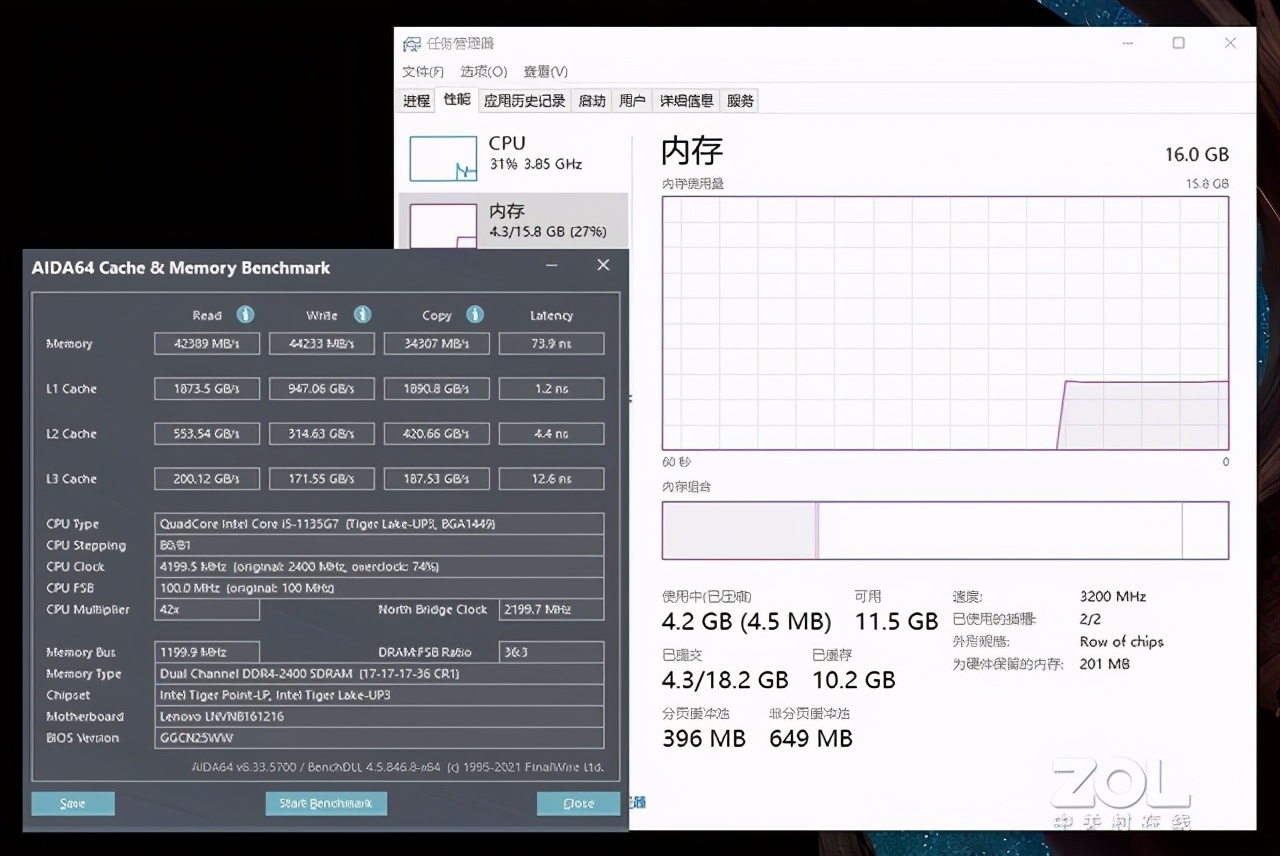
Task: Click the Task Manager title bar icon
Action: (412, 44)
